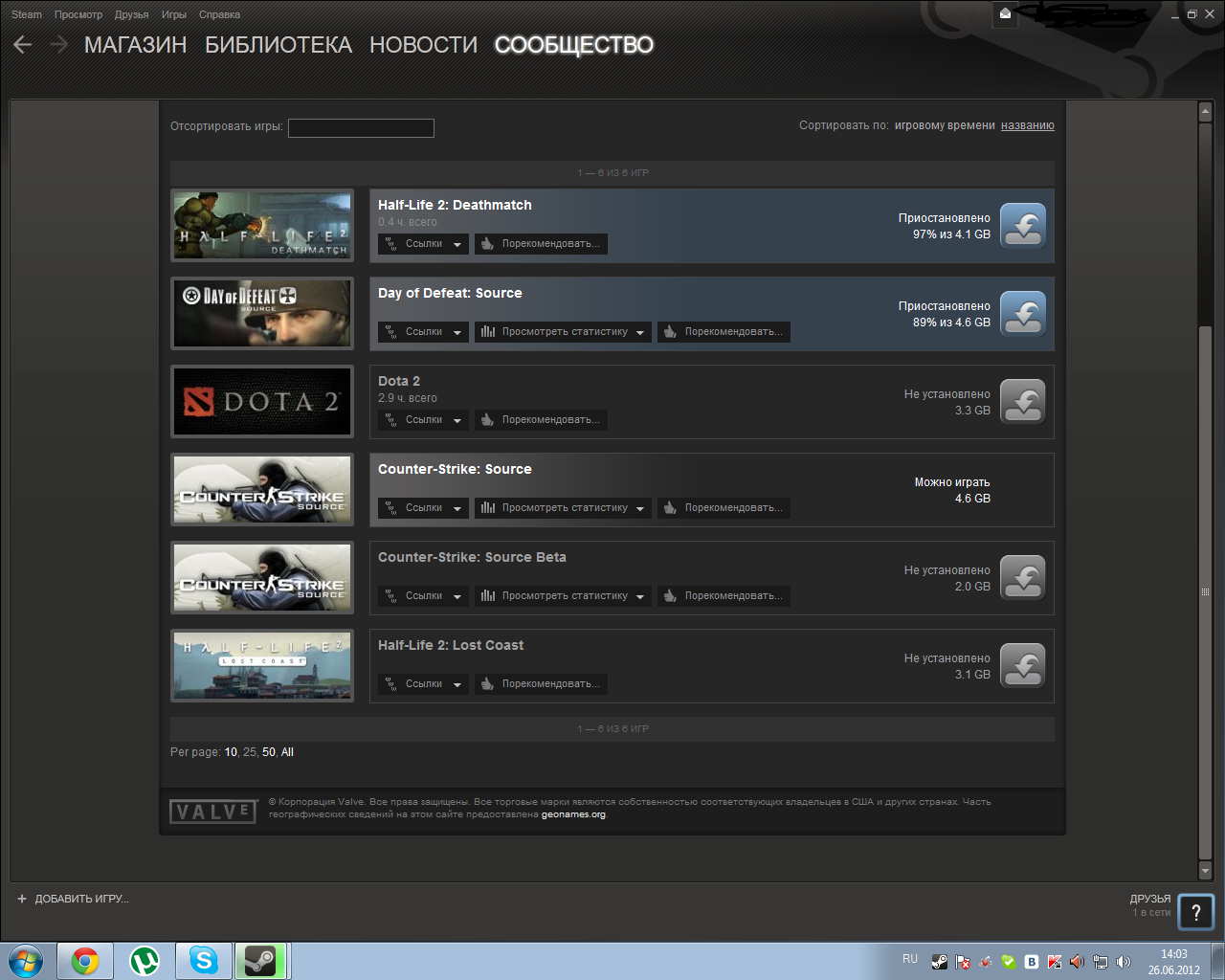The height and width of the screenshot is (980, 1225).
Task: Click the plus icon beside Add Game
Action: click(22, 899)
